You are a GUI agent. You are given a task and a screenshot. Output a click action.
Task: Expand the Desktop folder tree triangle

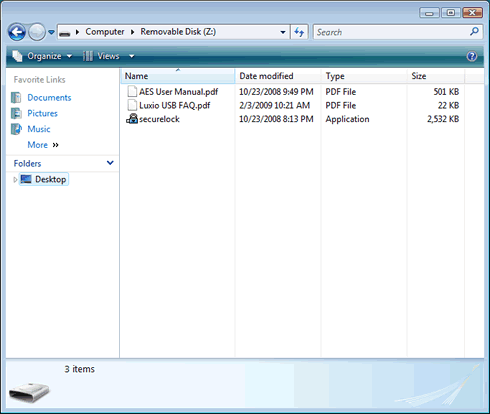15,180
